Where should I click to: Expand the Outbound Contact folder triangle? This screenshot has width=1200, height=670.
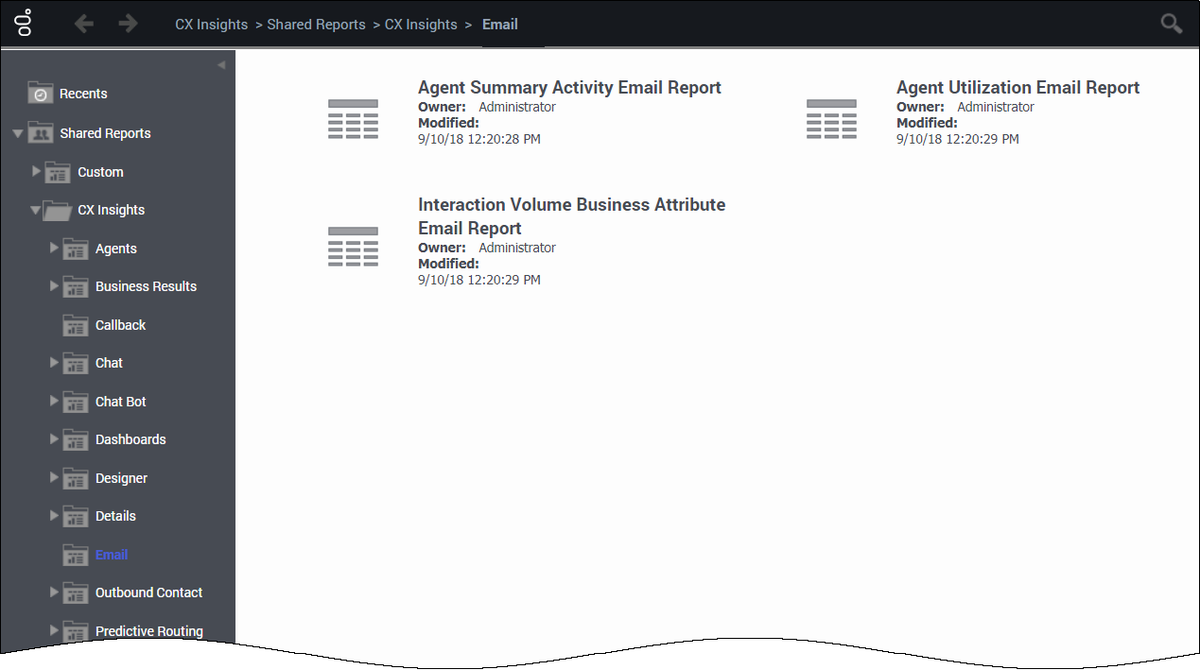55,592
